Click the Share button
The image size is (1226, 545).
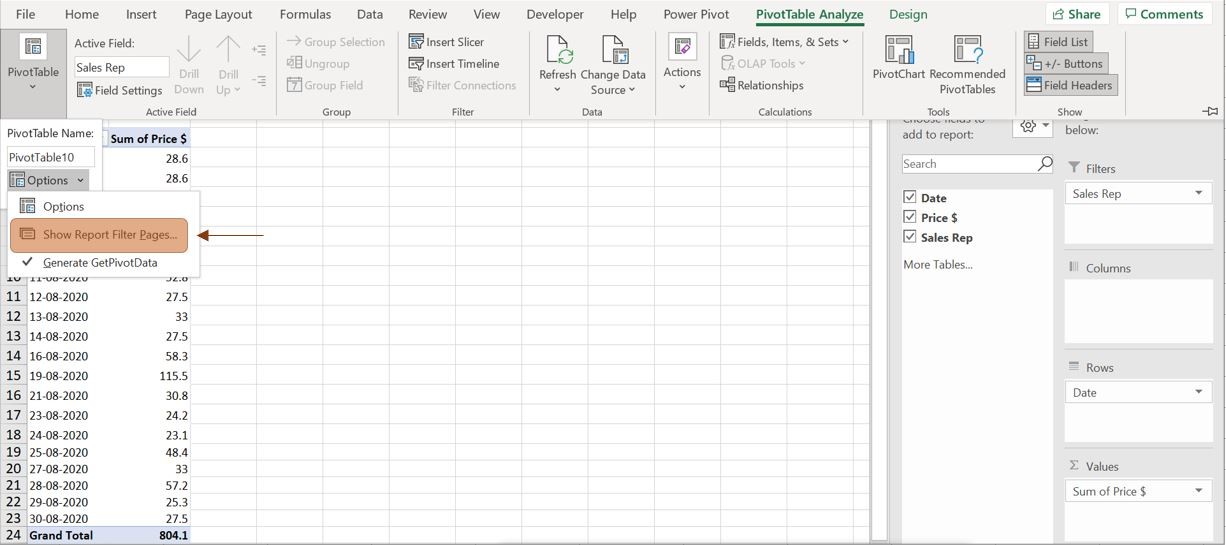coord(1076,14)
